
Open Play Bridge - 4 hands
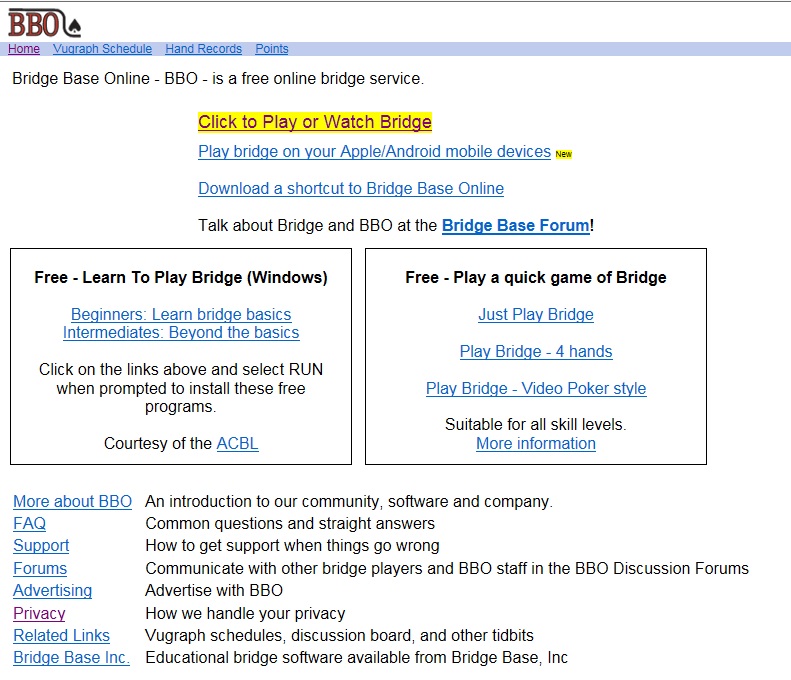(536, 352)
